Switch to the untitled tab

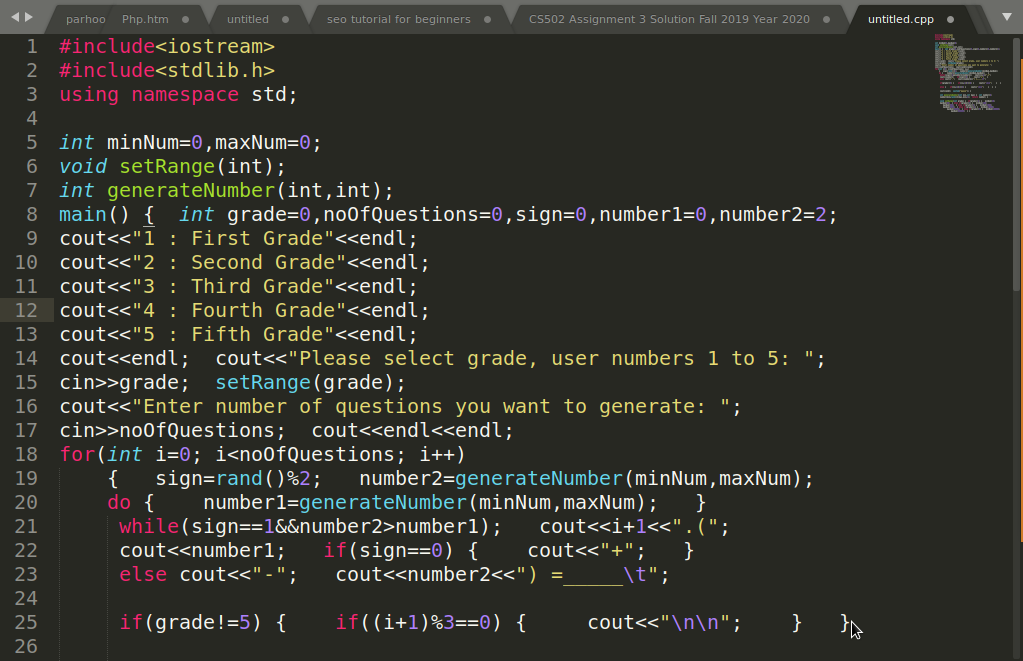[247, 20]
